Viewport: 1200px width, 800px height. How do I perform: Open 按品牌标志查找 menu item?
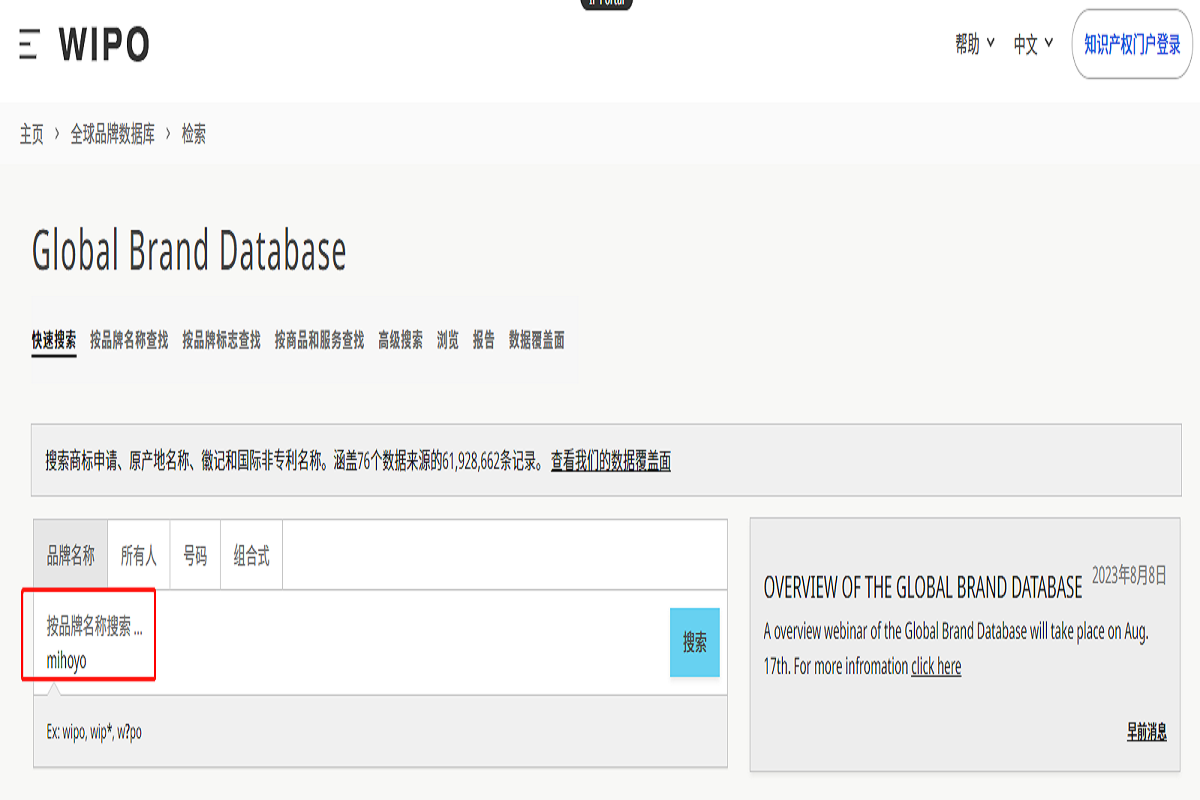point(221,340)
